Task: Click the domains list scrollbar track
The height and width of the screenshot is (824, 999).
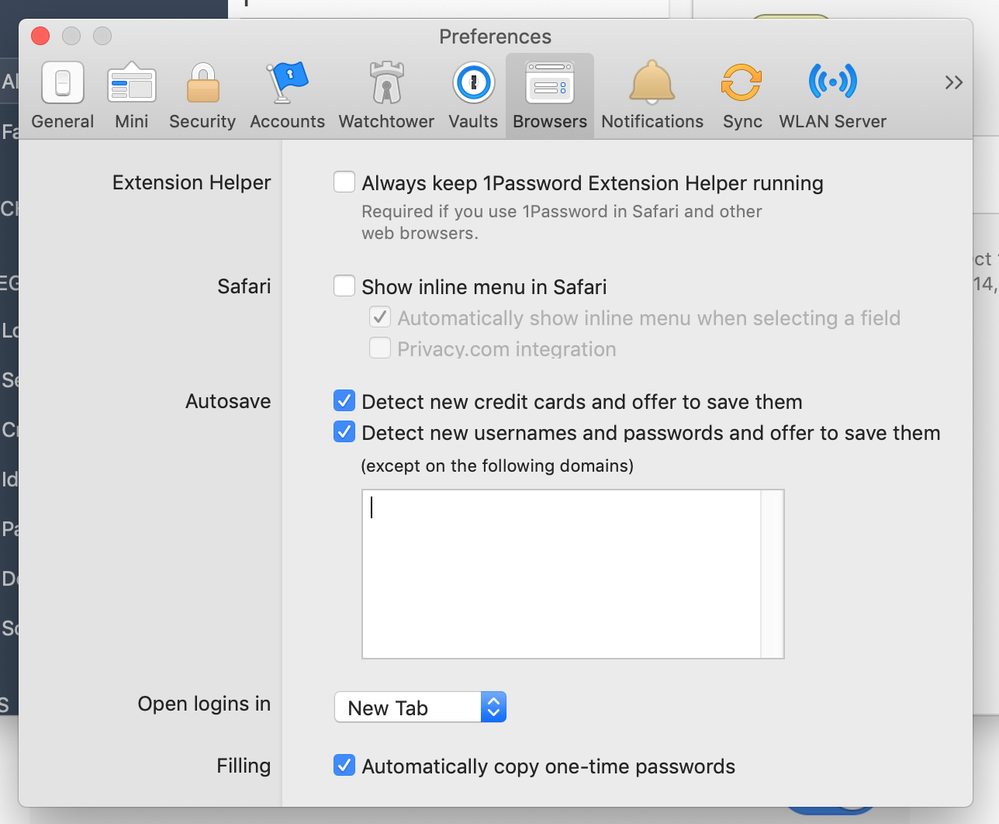Action: point(772,573)
